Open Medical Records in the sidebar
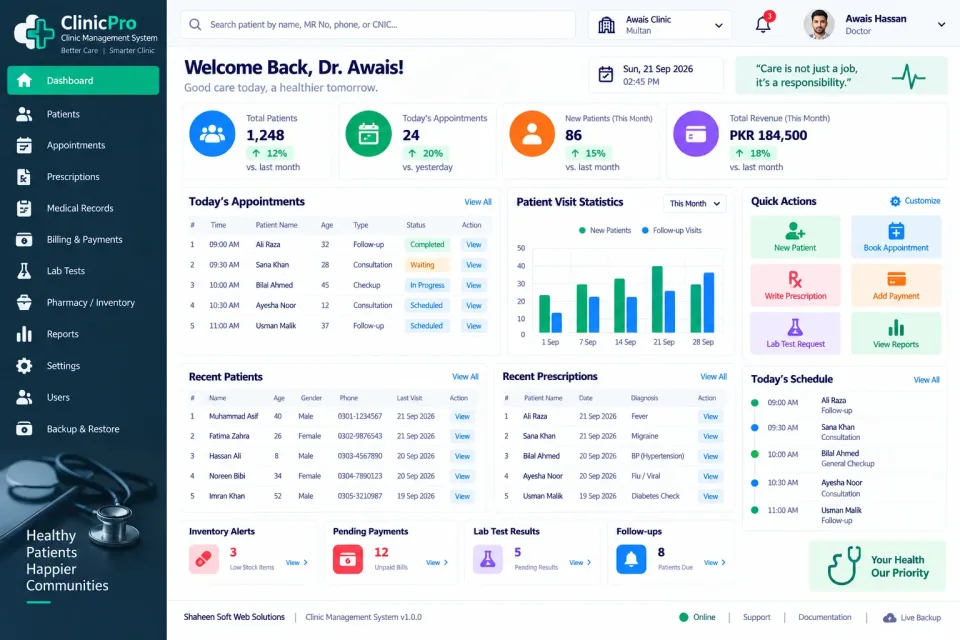The height and width of the screenshot is (640, 960). tap(83, 208)
